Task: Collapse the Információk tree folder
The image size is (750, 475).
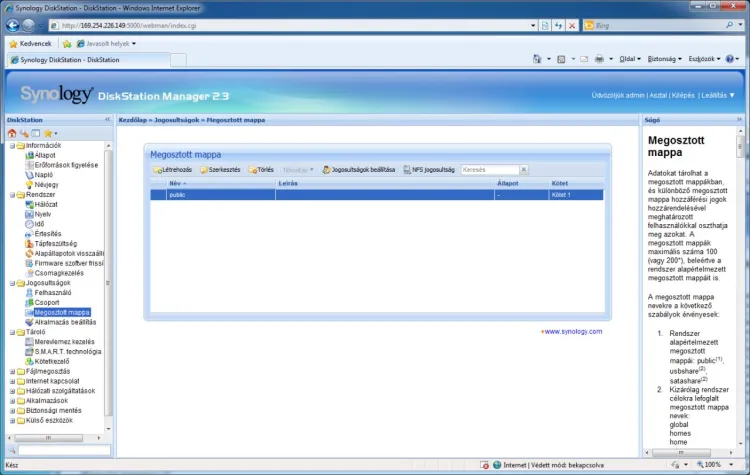Action: [x=12, y=146]
